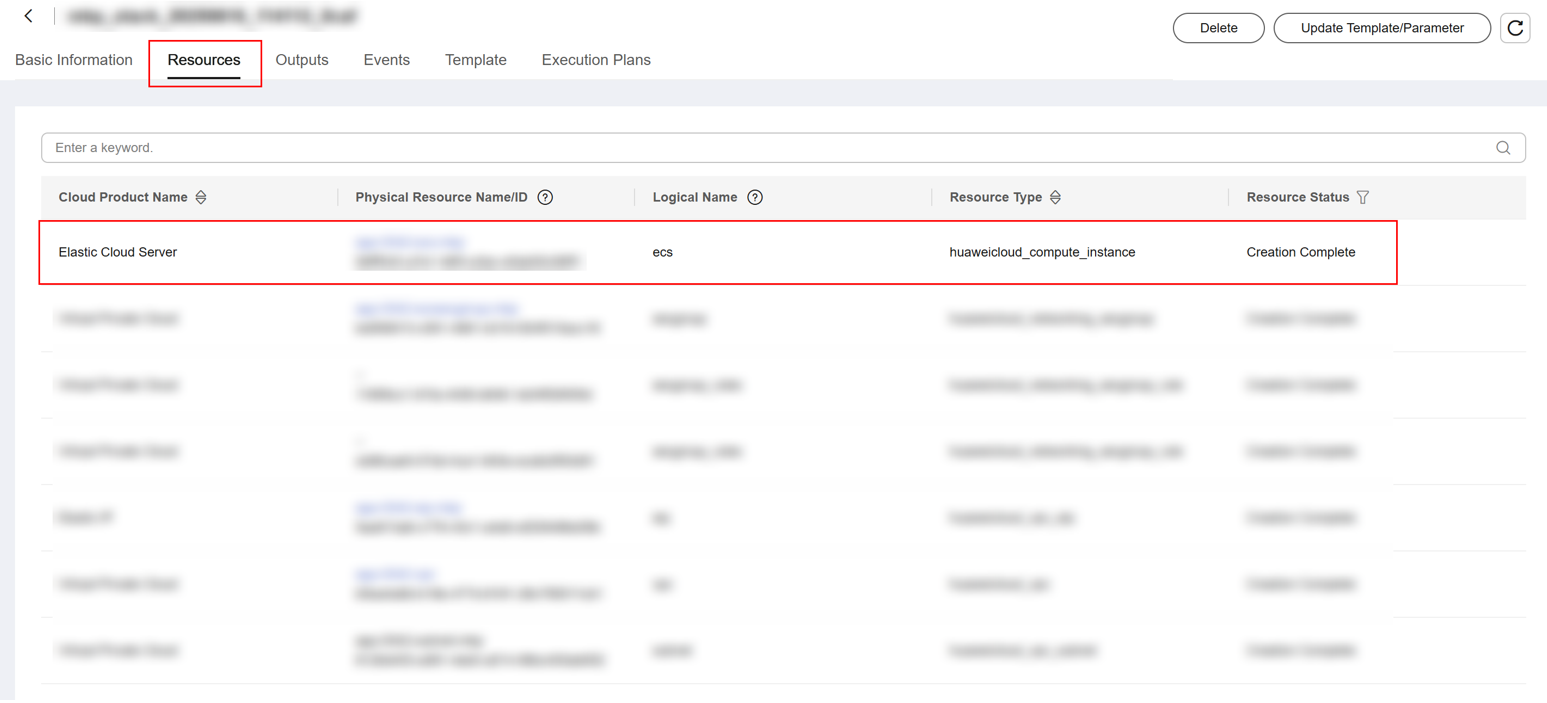
Task: Open the Events tab
Action: [x=387, y=60]
